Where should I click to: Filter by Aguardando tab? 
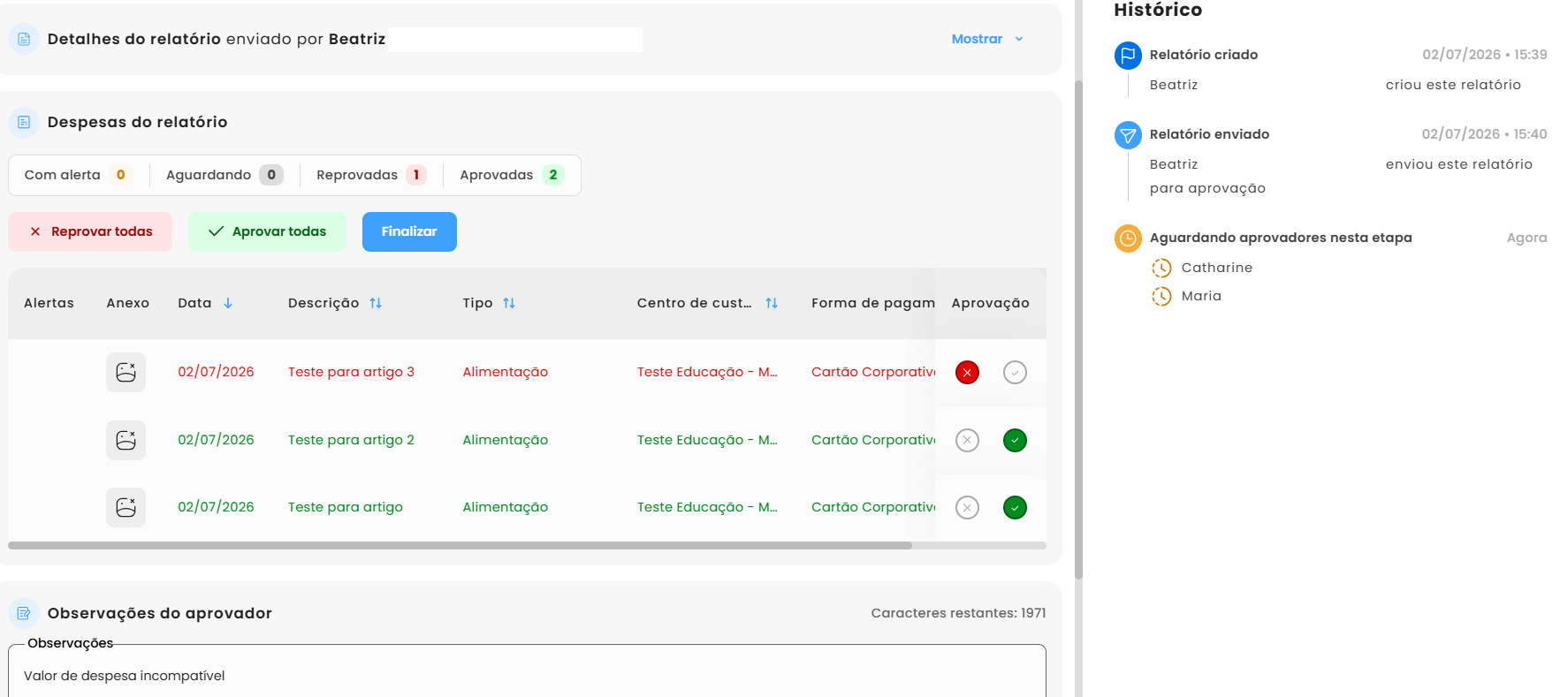(225, 175)
